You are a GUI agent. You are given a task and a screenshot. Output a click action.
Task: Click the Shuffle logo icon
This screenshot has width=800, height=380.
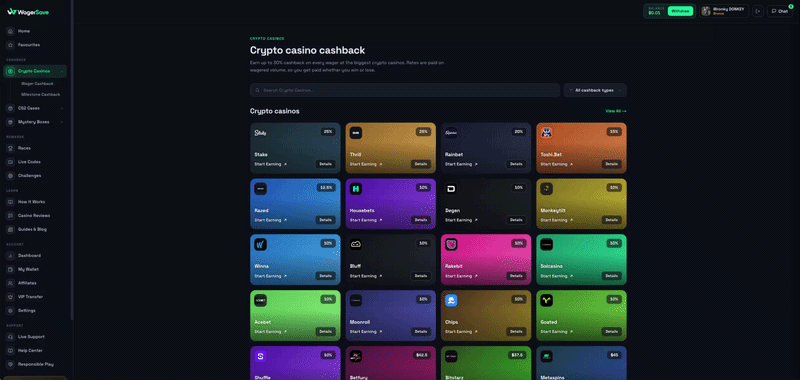pyautogui.click(x=260, y=356)
